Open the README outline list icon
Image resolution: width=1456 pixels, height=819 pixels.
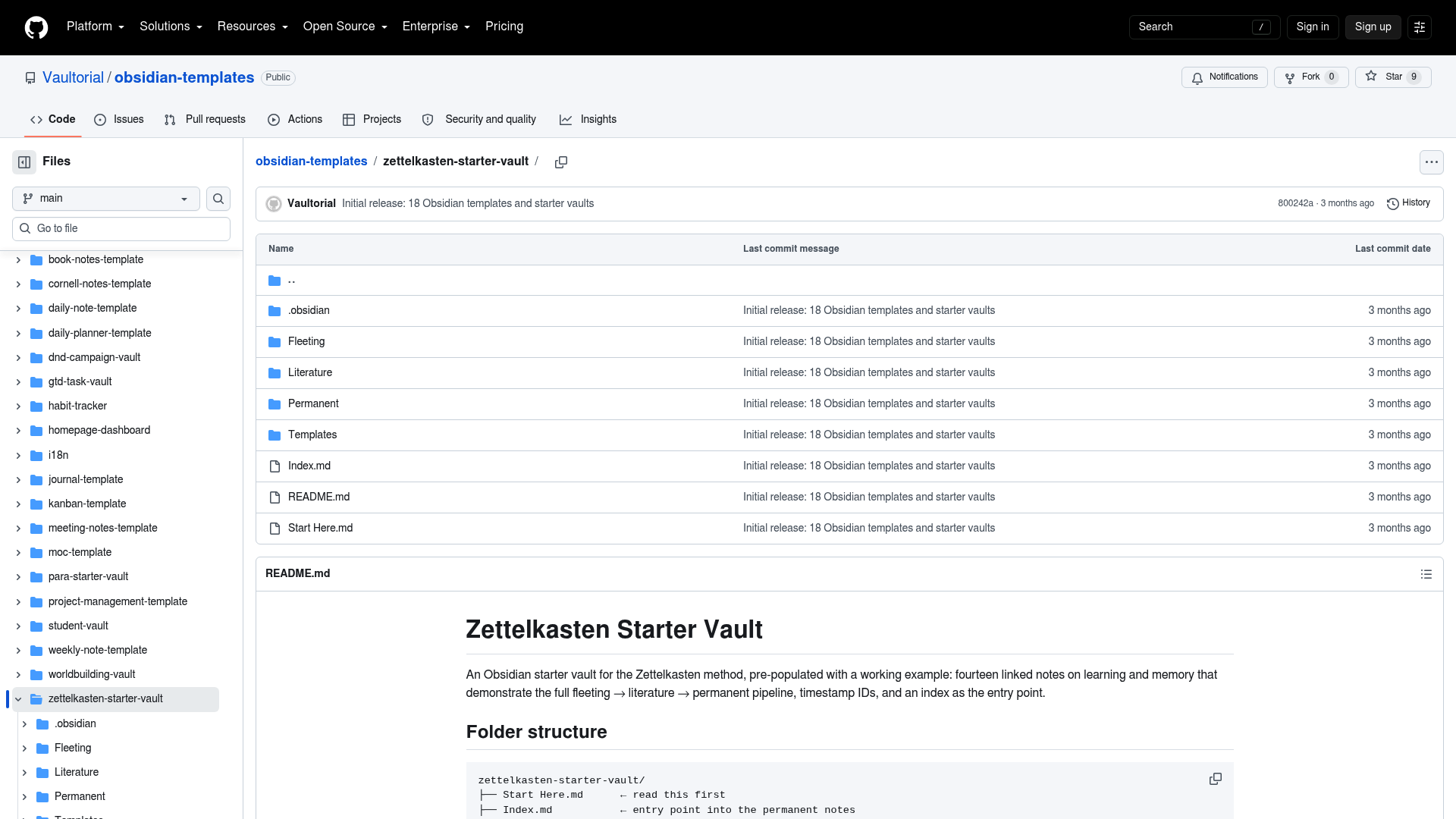point(1426,574)
